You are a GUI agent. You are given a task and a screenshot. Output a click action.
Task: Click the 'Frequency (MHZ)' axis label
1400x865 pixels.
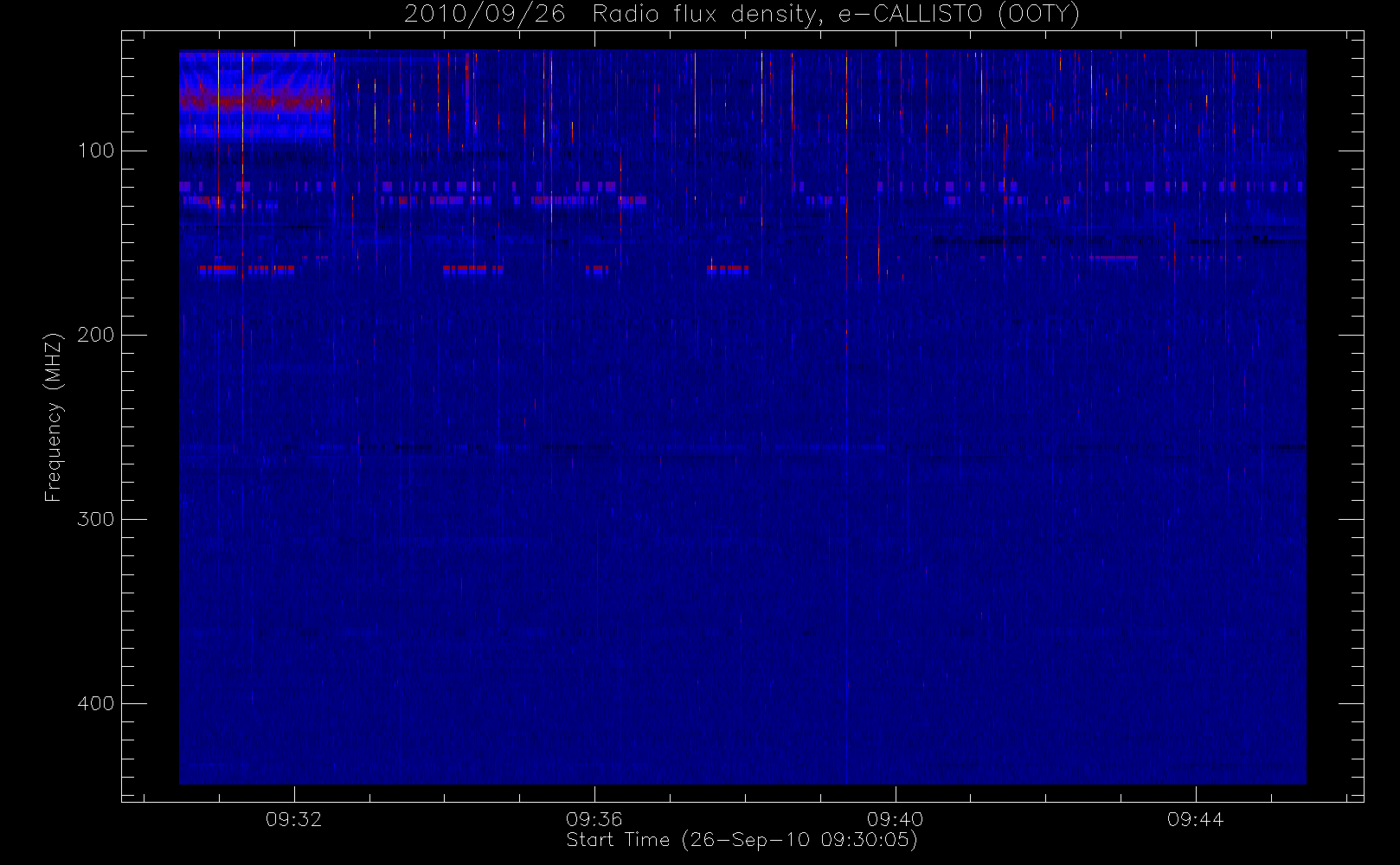(54, 417)
